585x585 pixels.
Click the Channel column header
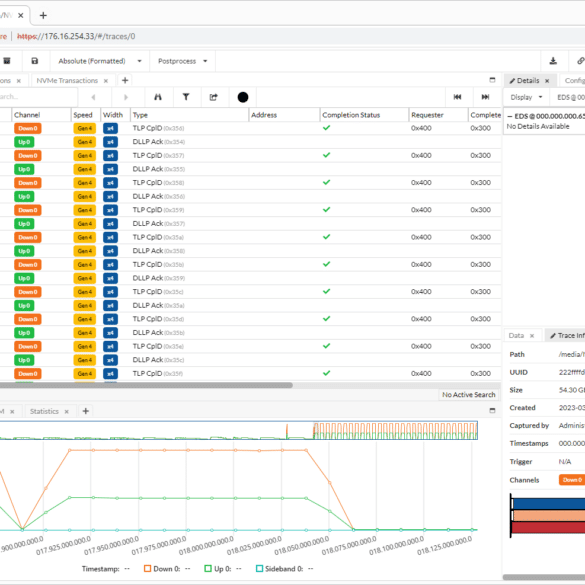41,115
